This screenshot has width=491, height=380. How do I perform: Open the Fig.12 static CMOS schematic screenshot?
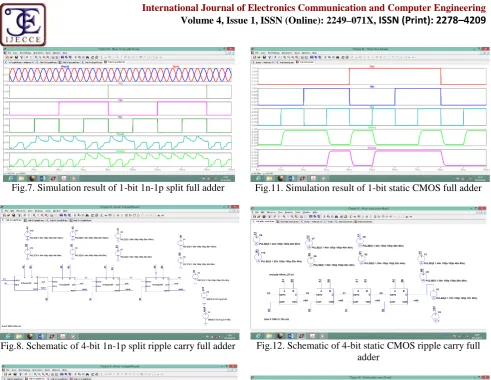(368, 273)
